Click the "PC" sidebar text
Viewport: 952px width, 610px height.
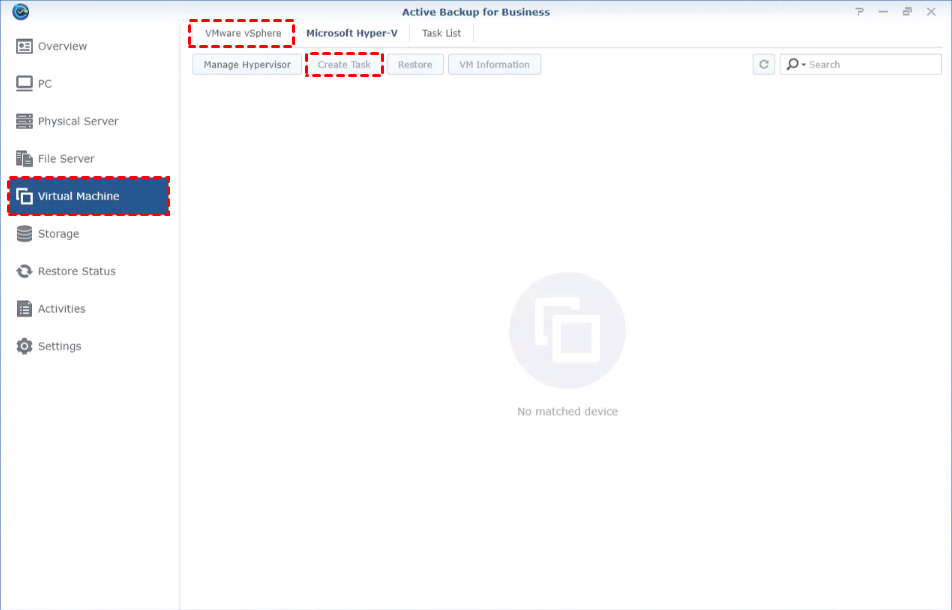(45, 84)
